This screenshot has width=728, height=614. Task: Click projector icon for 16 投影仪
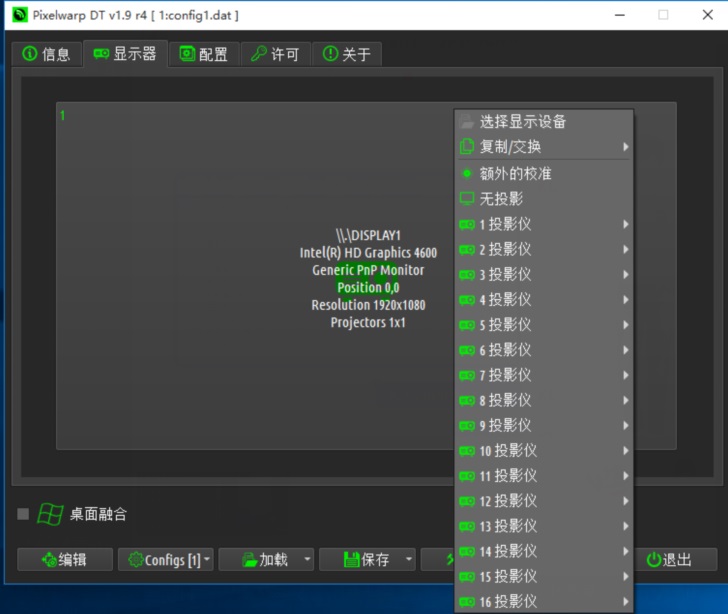coord(467,602)
